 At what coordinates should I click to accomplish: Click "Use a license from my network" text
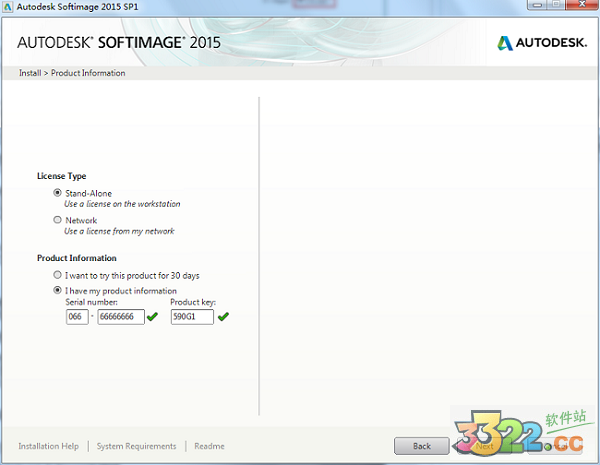point(119,231)
